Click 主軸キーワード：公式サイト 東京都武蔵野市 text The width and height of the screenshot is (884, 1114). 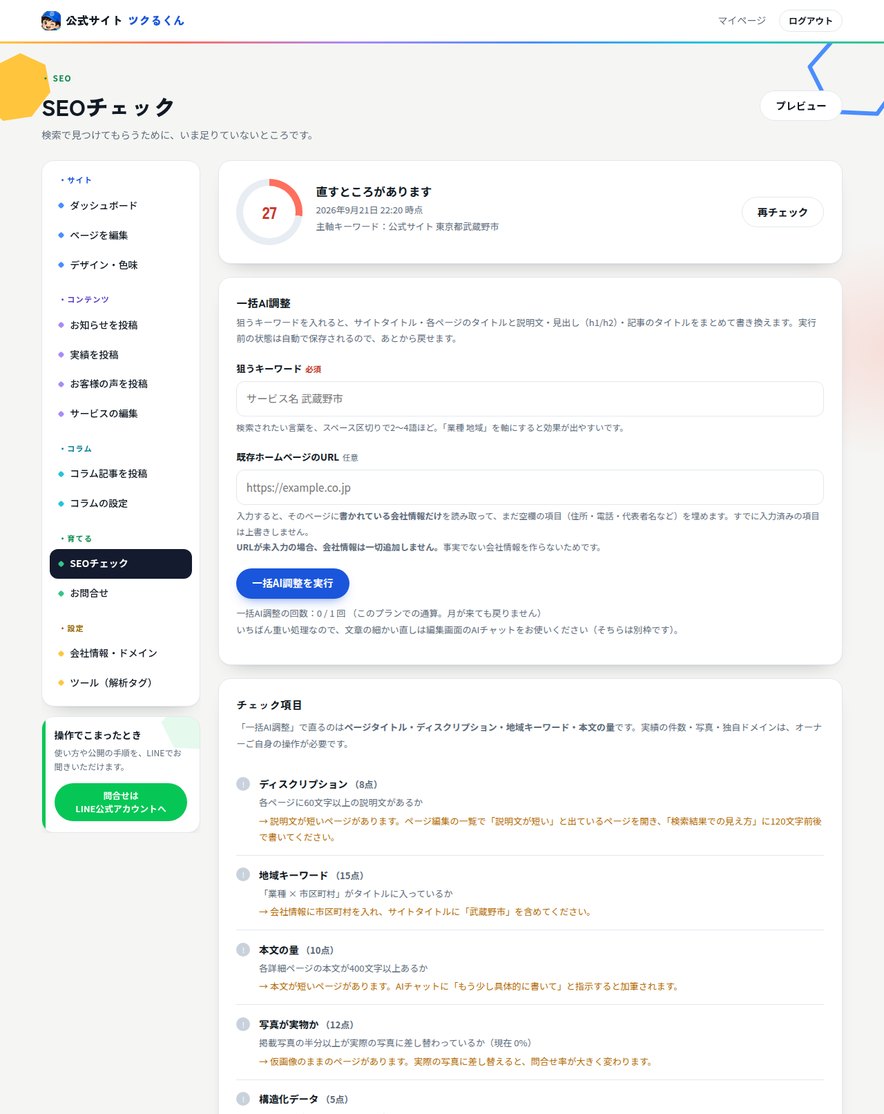click(407, 227)
